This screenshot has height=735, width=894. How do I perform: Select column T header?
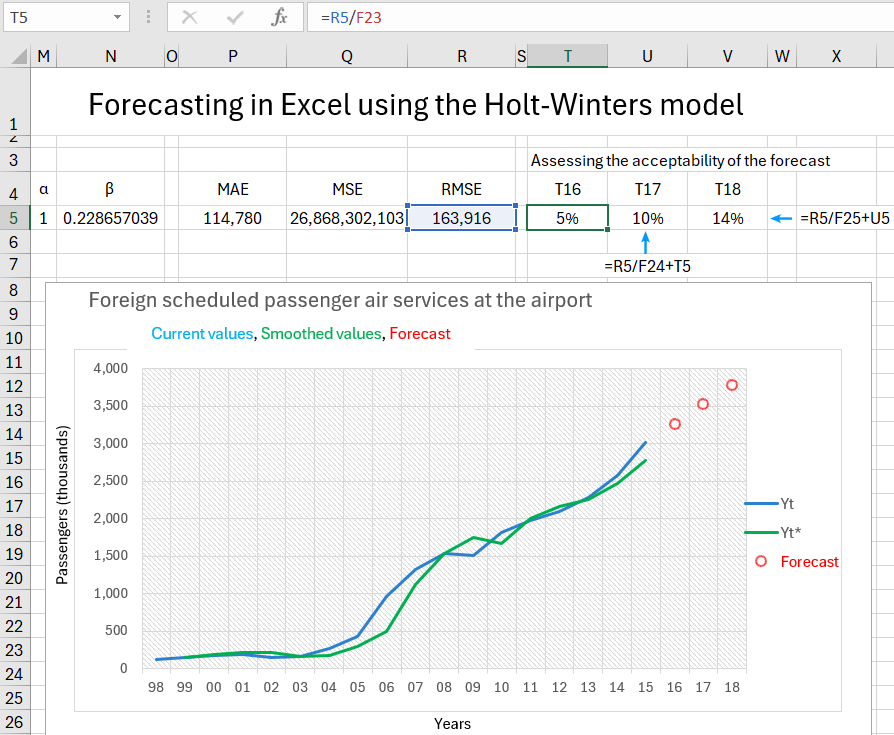pos(567,56)
